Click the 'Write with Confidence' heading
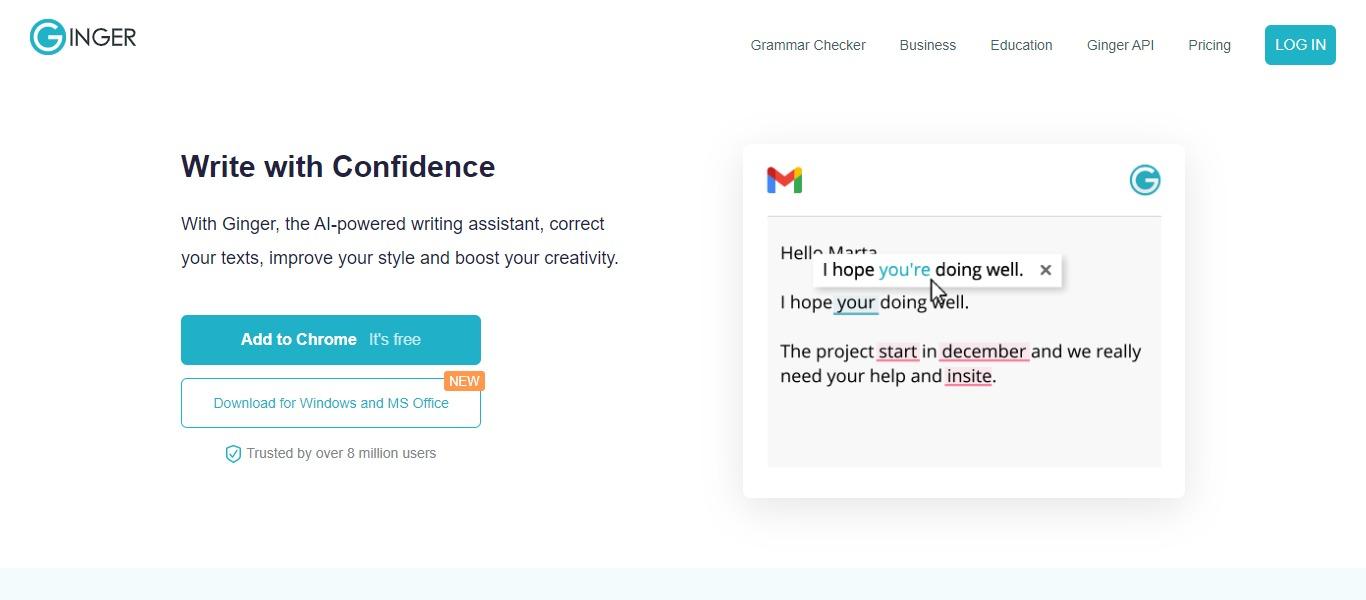 click(x=338, y=166)
